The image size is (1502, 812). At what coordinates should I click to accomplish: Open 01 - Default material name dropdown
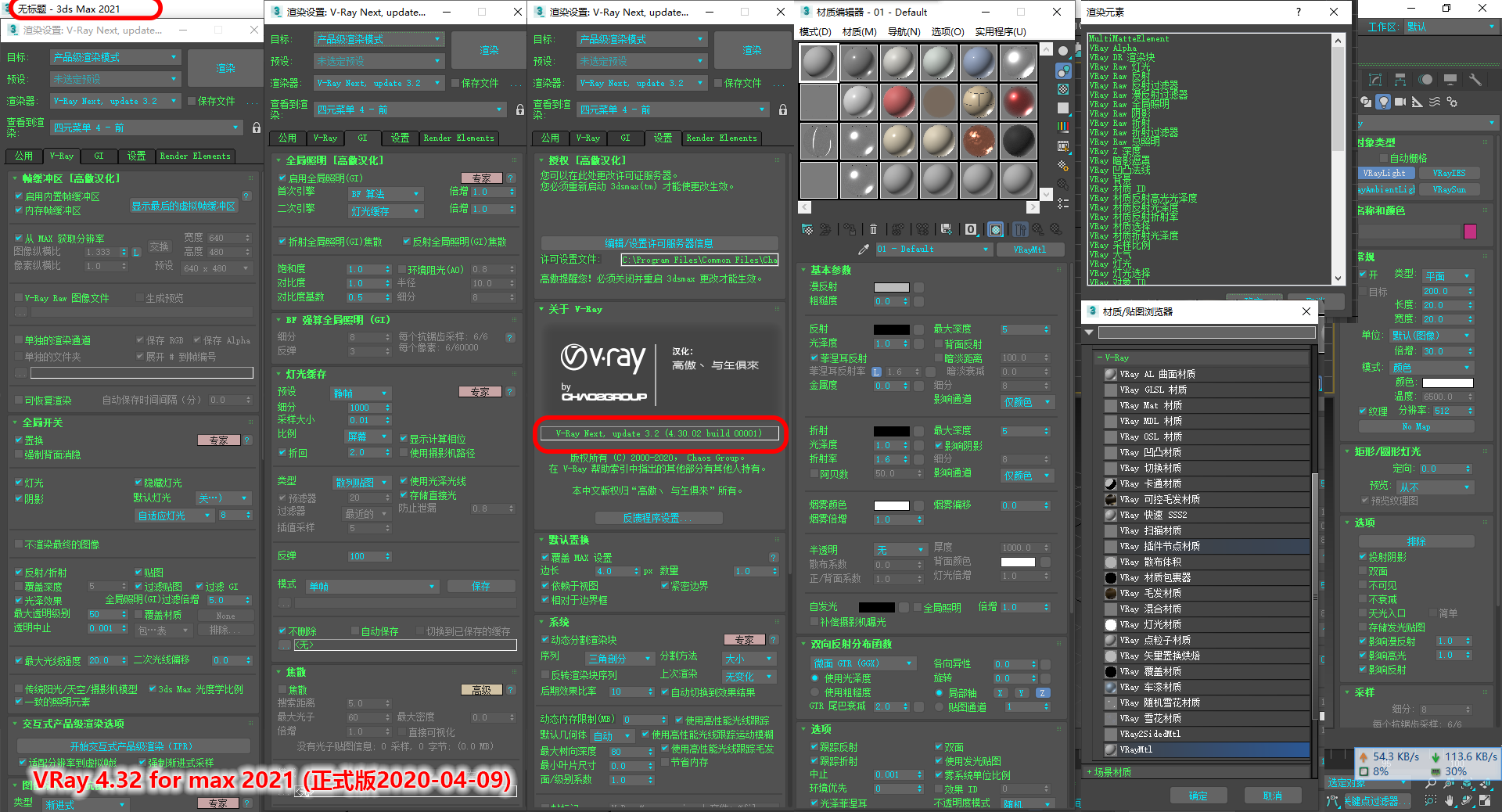click(933, 250)
